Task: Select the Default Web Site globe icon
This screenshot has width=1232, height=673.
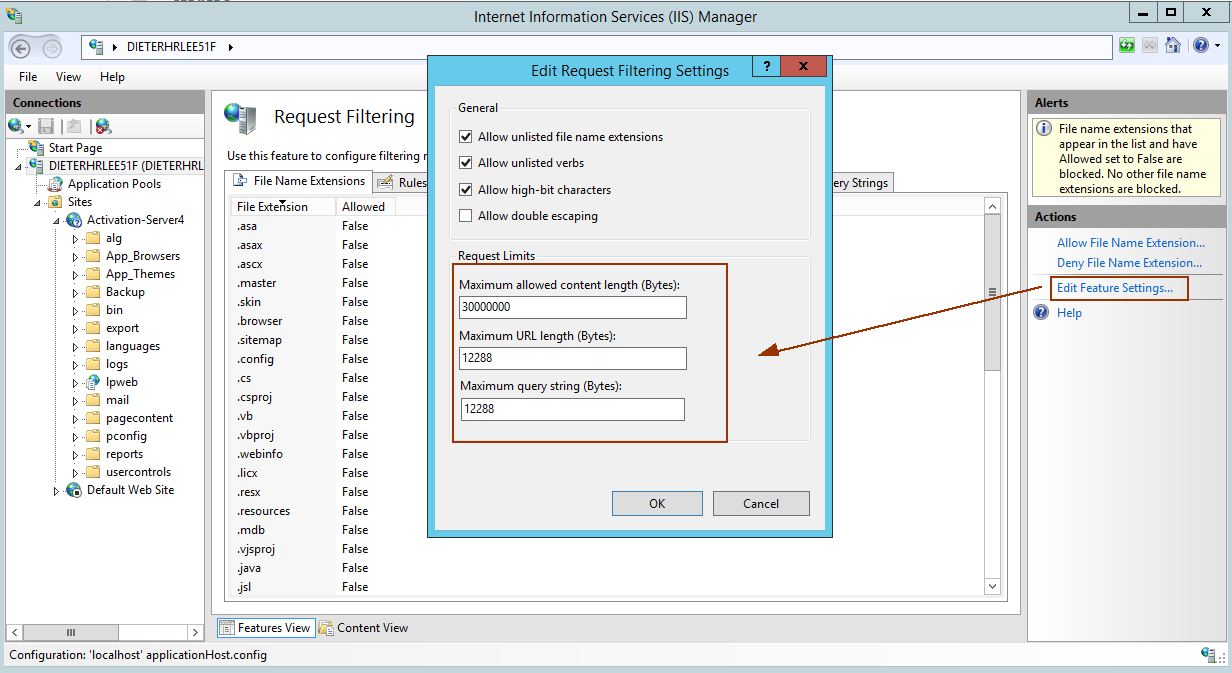Action: [74, 490]
